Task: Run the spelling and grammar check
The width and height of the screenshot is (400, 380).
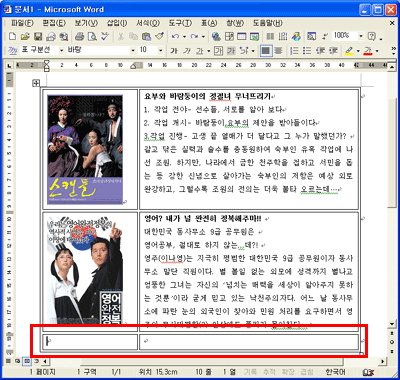Action: coord(105,36)
